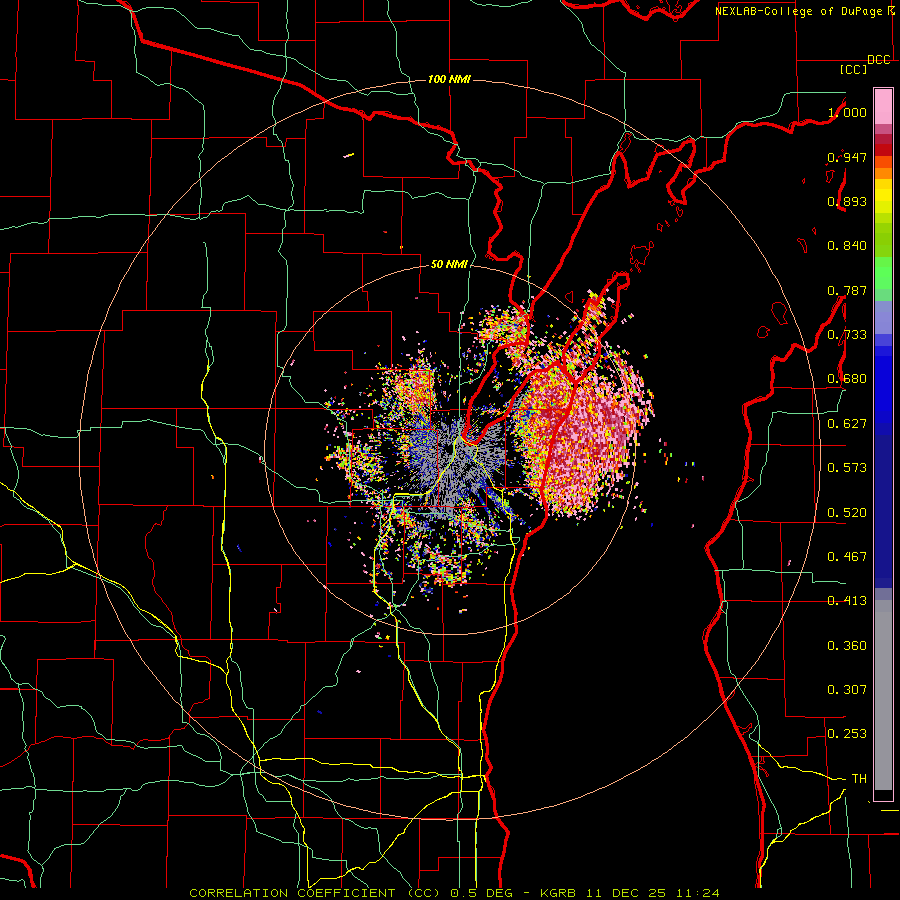Screen dimensions: 900x900
Task: Click the 11:24 timestamp in caption
Action: coord(697,893)
